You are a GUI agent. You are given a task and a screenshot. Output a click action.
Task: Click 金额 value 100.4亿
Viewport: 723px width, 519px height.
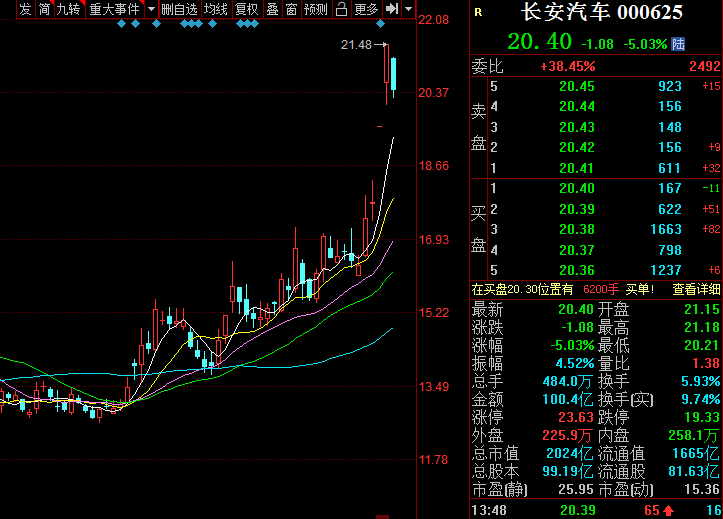568,399
